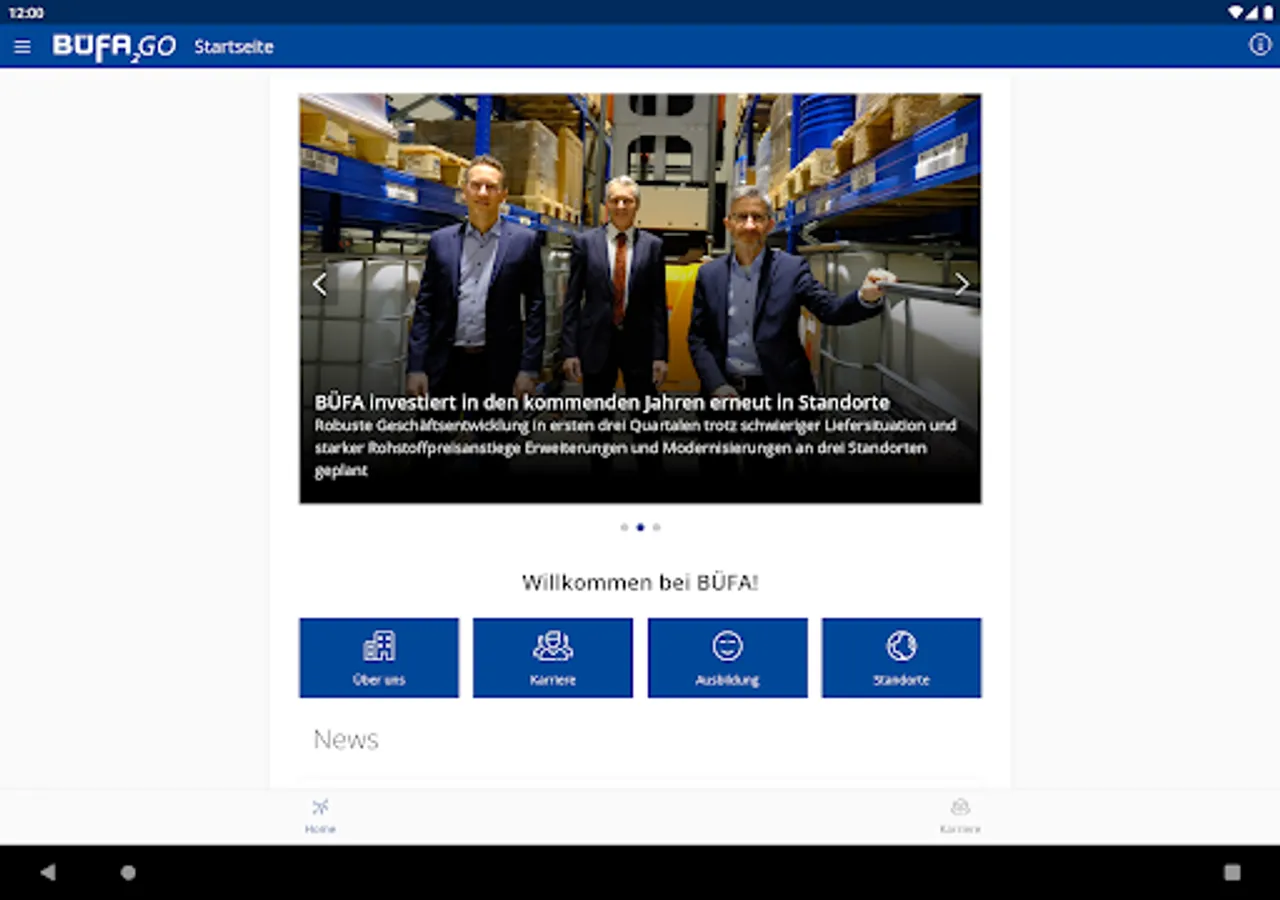
Task: Click slide description 'Robuste Geschäftsentwicklung' text
Action: (635, 447)
